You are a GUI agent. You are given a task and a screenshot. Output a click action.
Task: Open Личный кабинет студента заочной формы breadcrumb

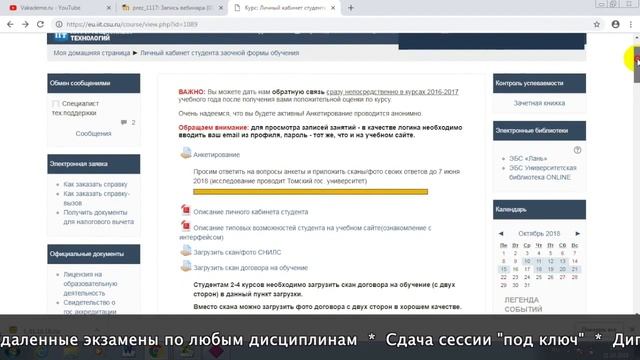[x=220, y=53]
